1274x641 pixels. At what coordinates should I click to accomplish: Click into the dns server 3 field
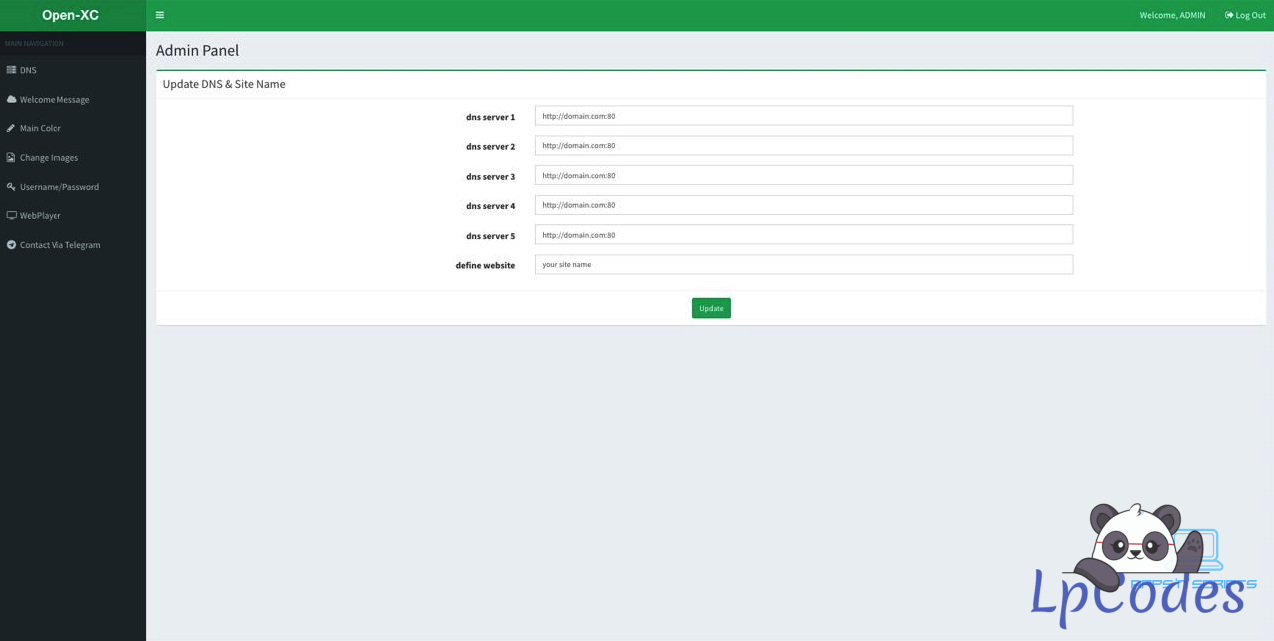click(x=803, y=175)
